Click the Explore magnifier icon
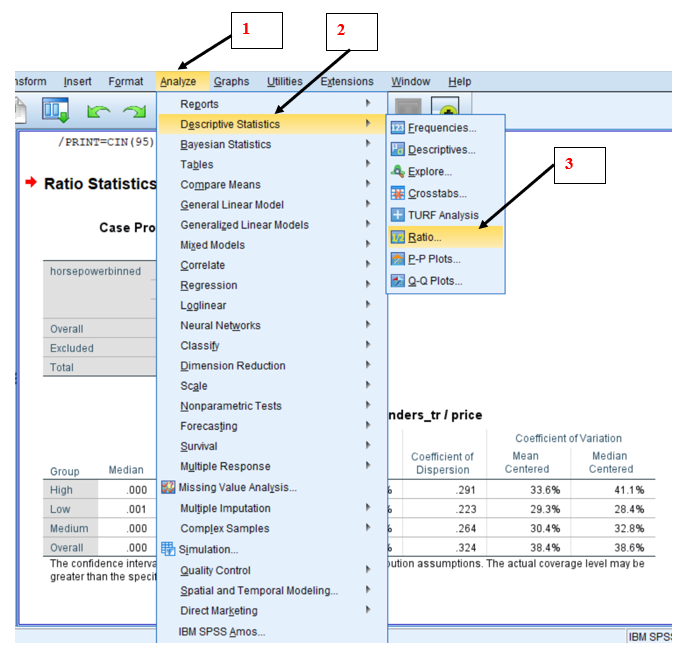 397,172
